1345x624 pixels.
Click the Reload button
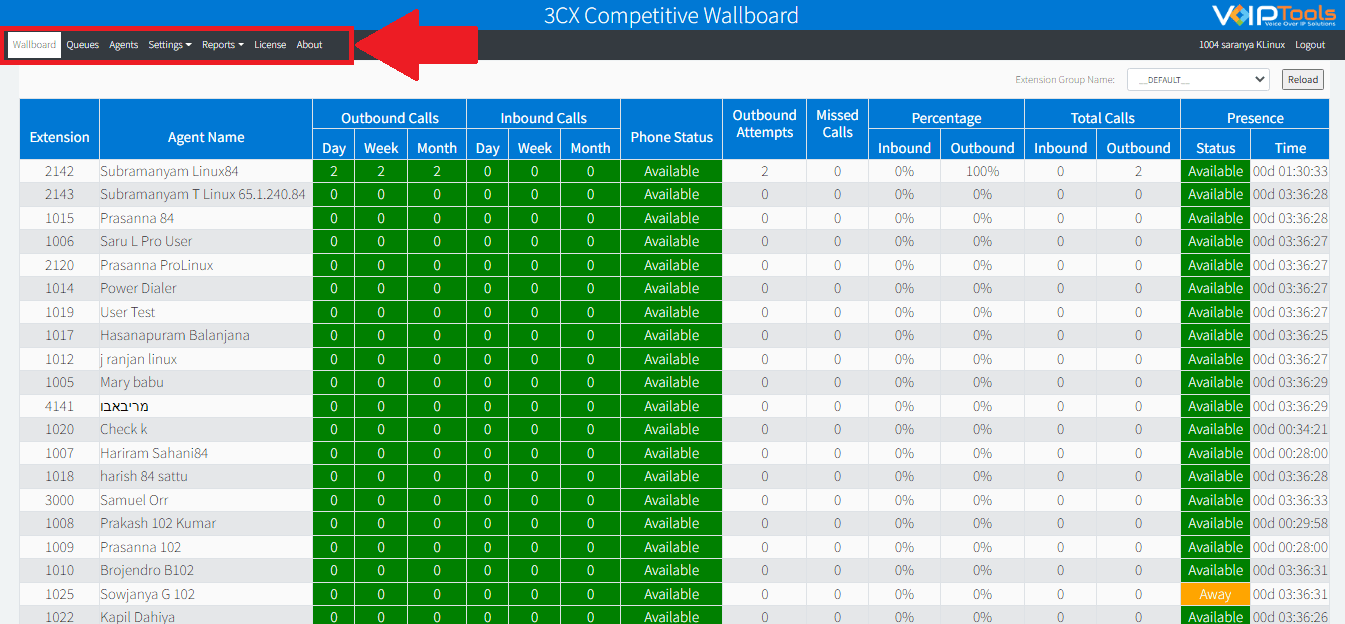(1302, 79)
